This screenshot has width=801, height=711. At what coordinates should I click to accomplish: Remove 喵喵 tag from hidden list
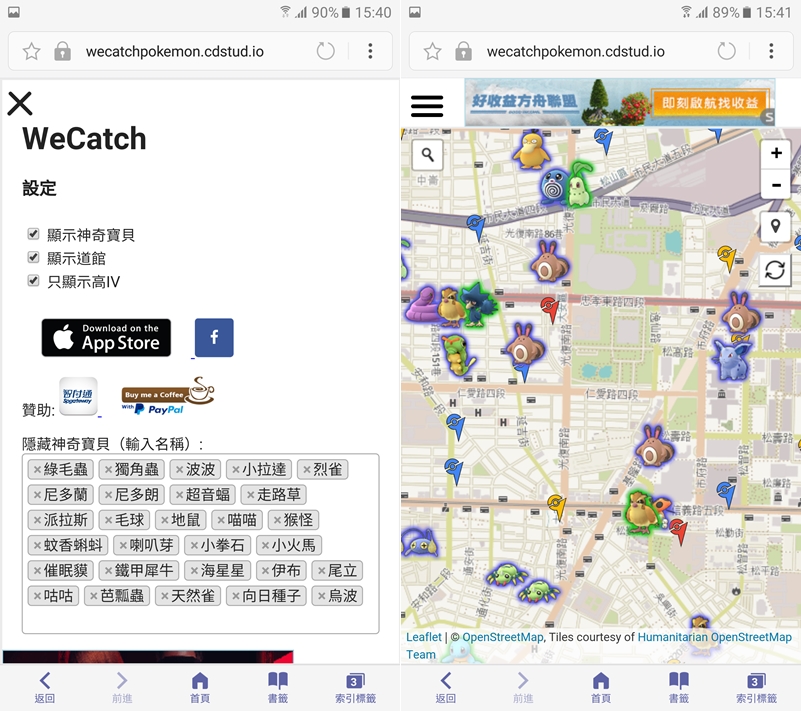click(x=221, y=520)
